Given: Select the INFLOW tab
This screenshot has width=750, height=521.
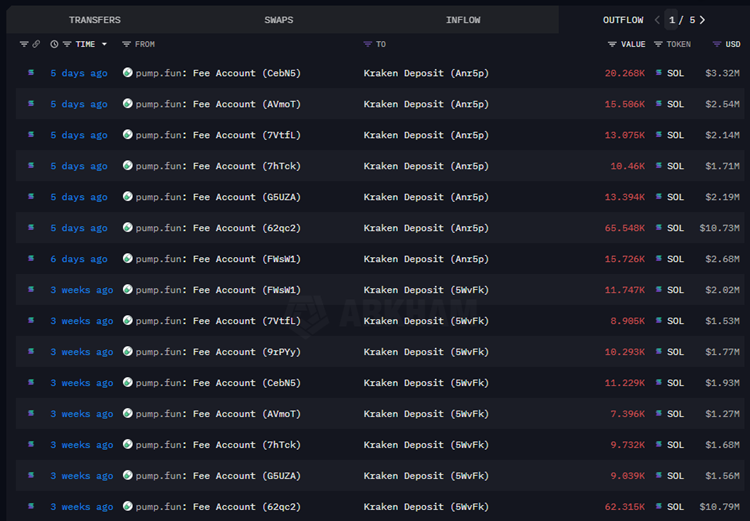Looking at the screenshot, I should pos(463,20).
